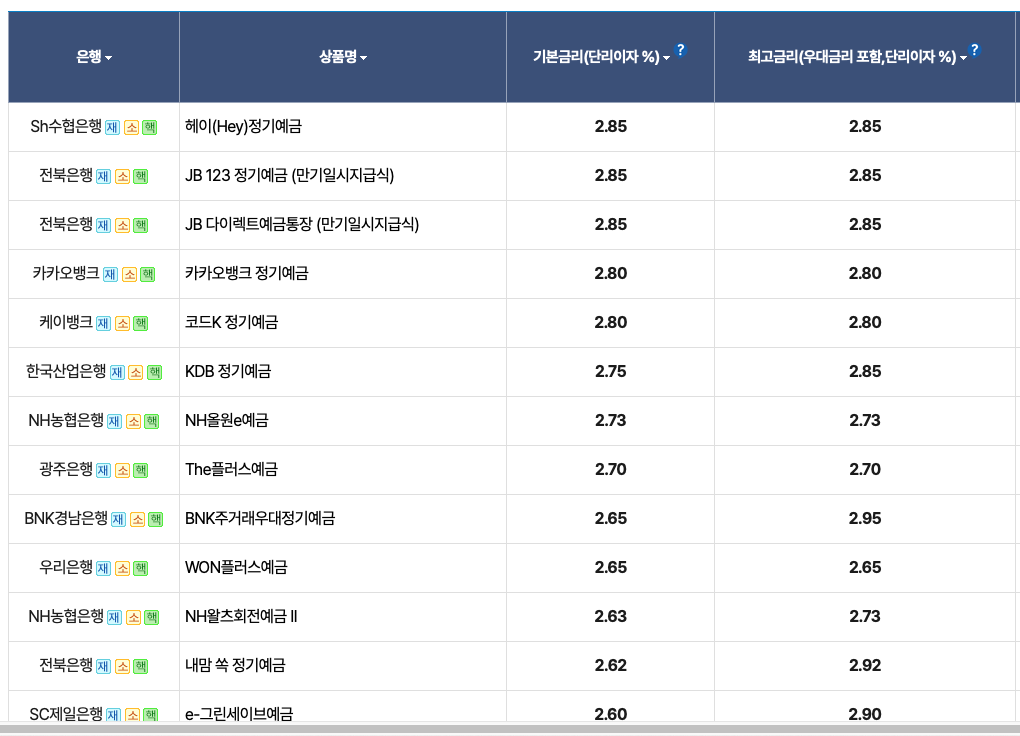Click bank name 케이뱅크
Image resolution: width=1020 pixels, height=736 pixels.
[x=66, y=322]
